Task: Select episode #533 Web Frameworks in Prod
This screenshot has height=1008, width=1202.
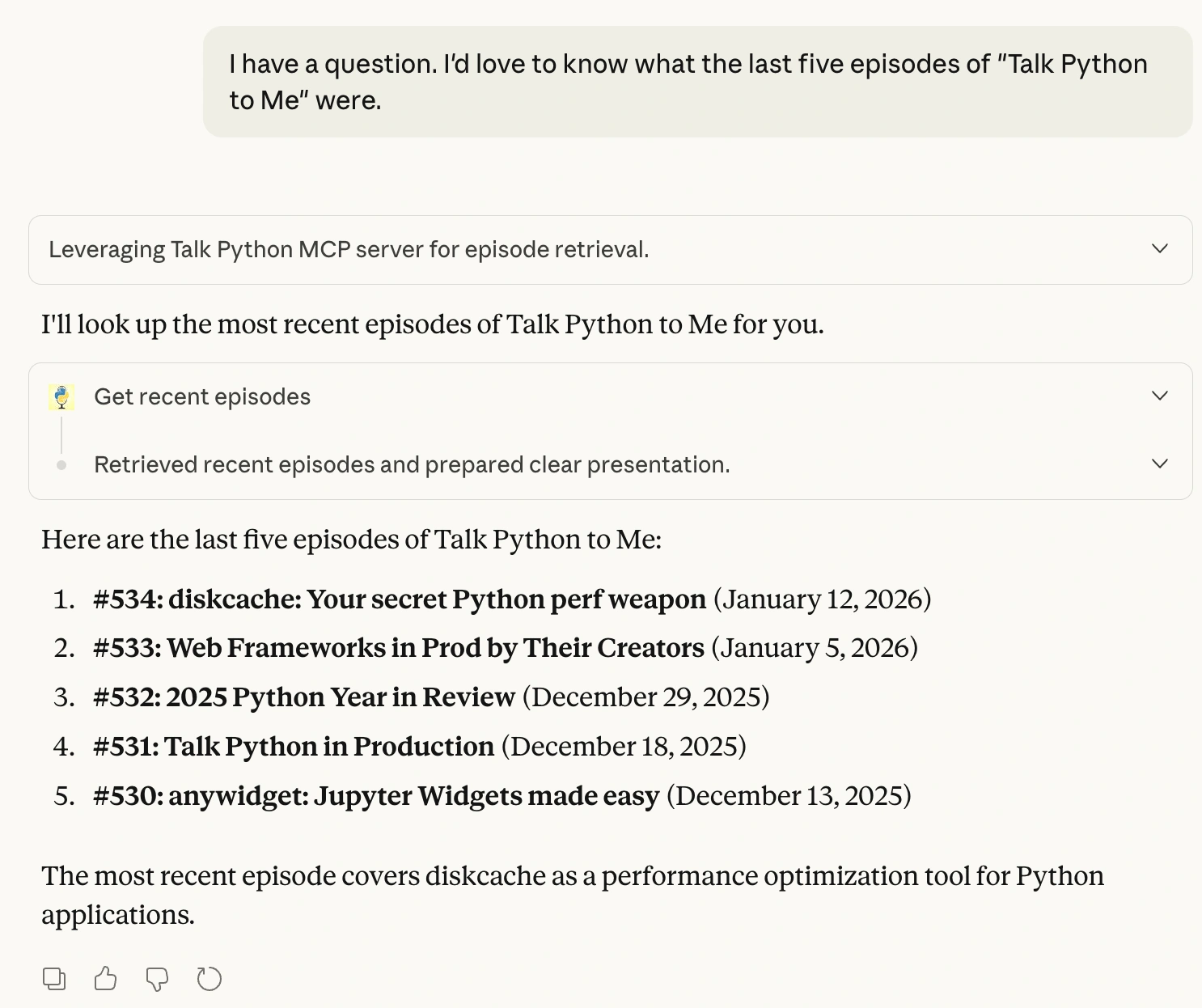Action: 399,648
